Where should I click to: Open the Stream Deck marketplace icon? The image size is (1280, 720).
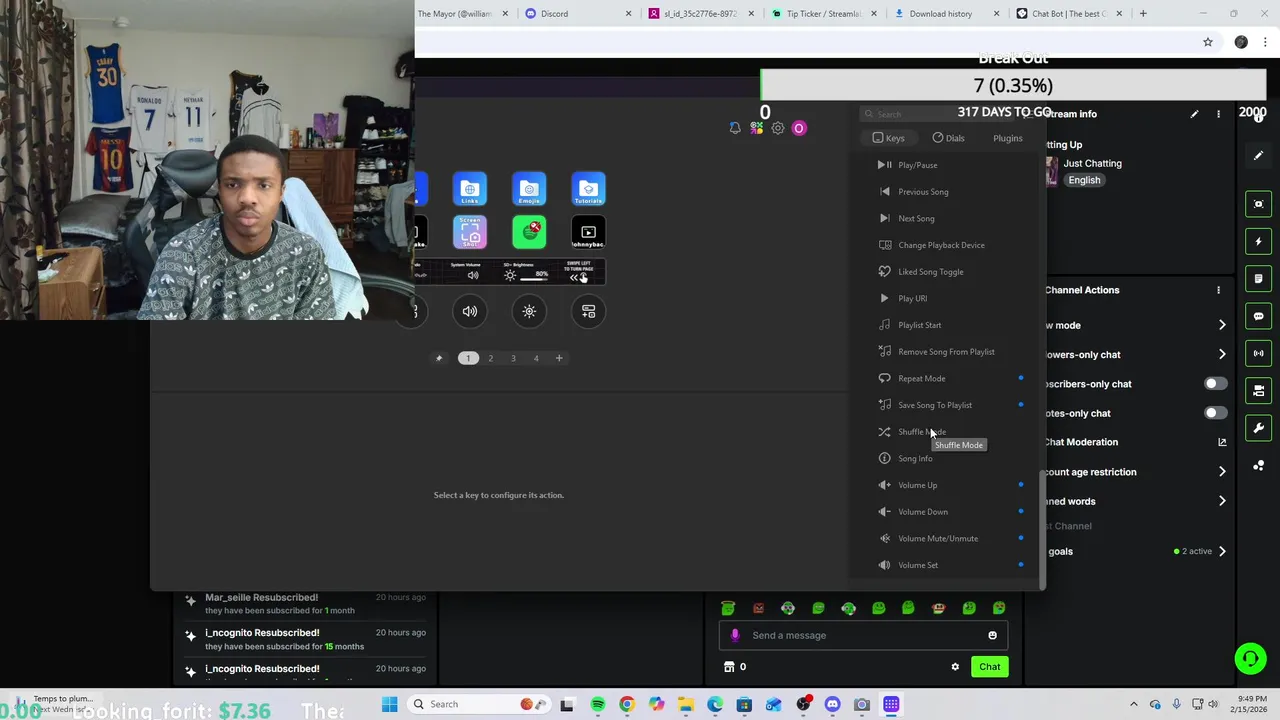point(757,128)
